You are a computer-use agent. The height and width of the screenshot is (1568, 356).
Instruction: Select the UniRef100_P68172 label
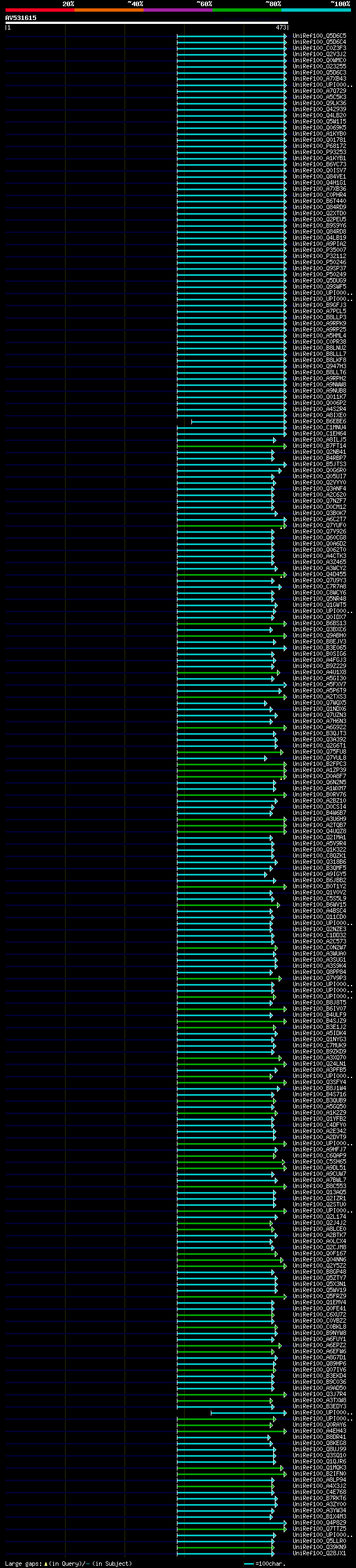(x=319, y=146)
